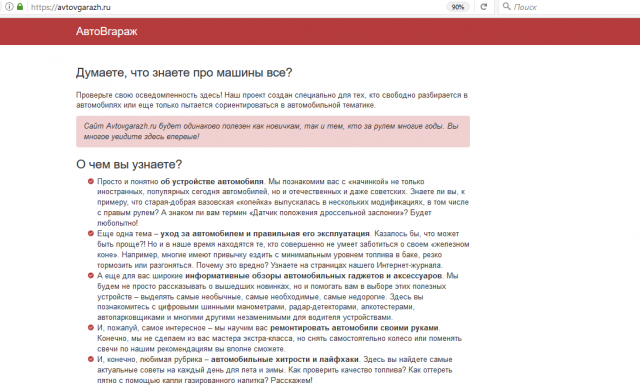
Task: Click the red bullet beside Просто и понятно
Action: click(91, 181)
